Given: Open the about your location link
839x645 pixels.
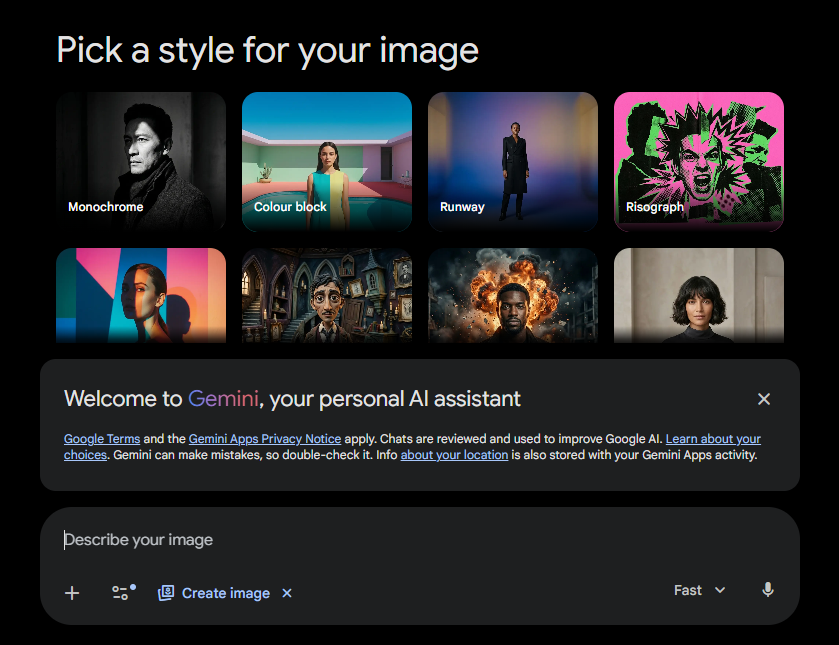Looking at the screenshot, I should (x=454, y=455).
